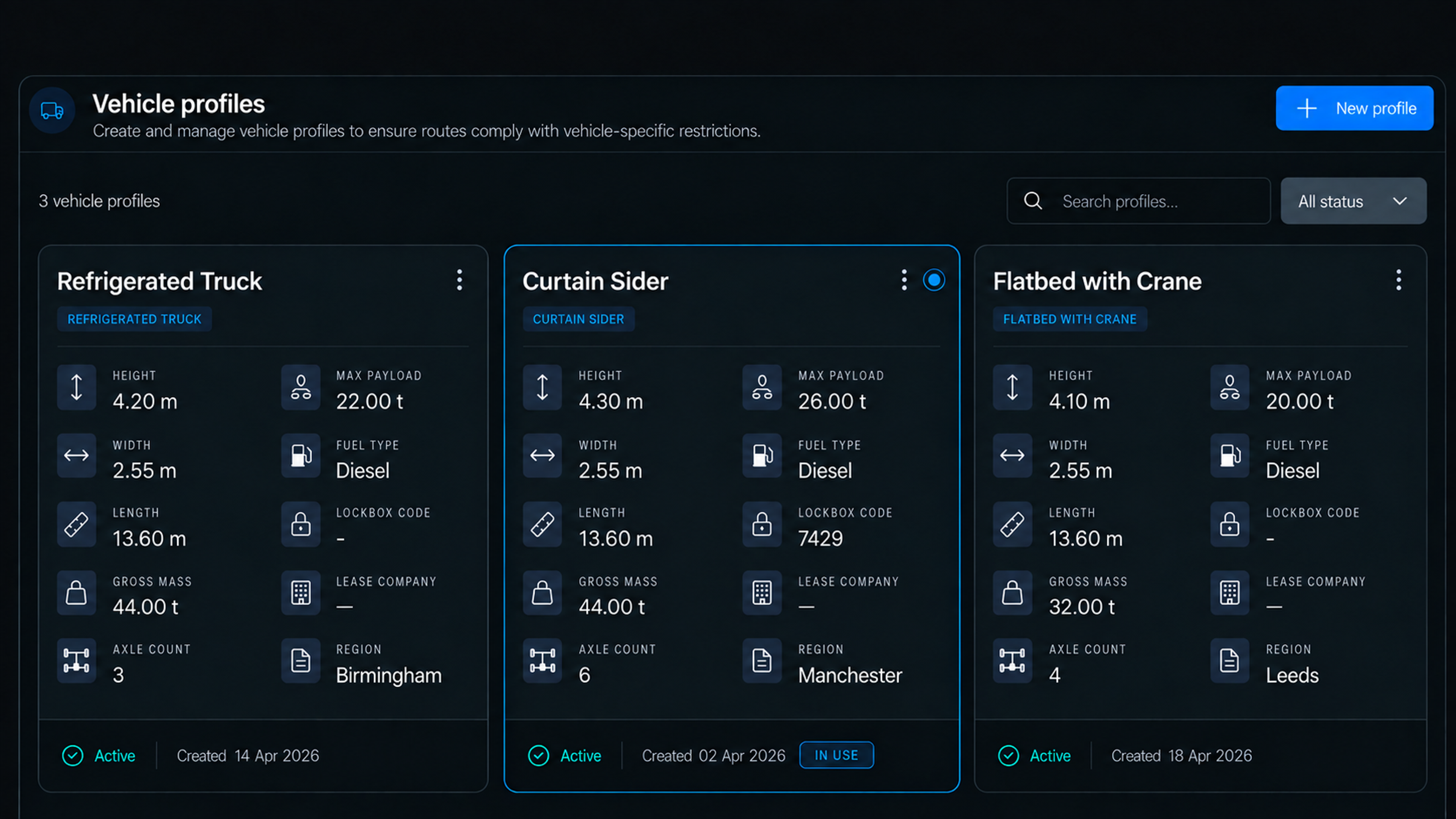Click the Flatbed with Crane card title
This screenshot has width=1456, height=819.
click(x=1097, y=281)
